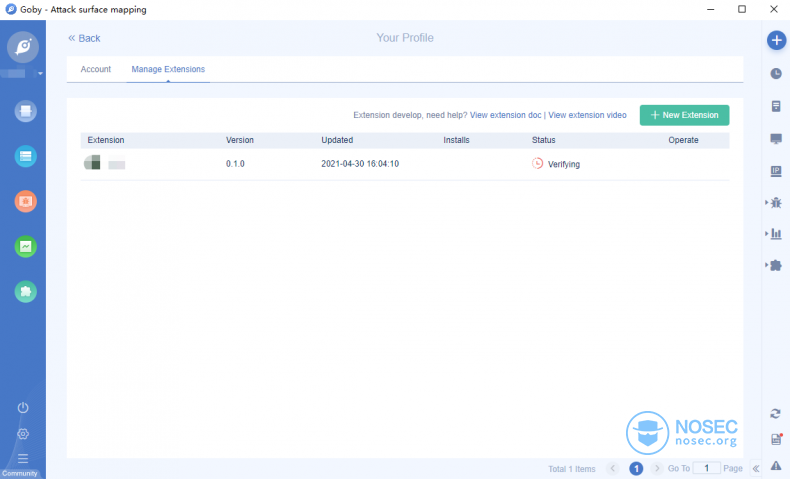Image resolution: width=790 pixels, height=479 pixels.
Task: Click the hamburger menu icon in sidebar
Action: (x=23, y=458)
